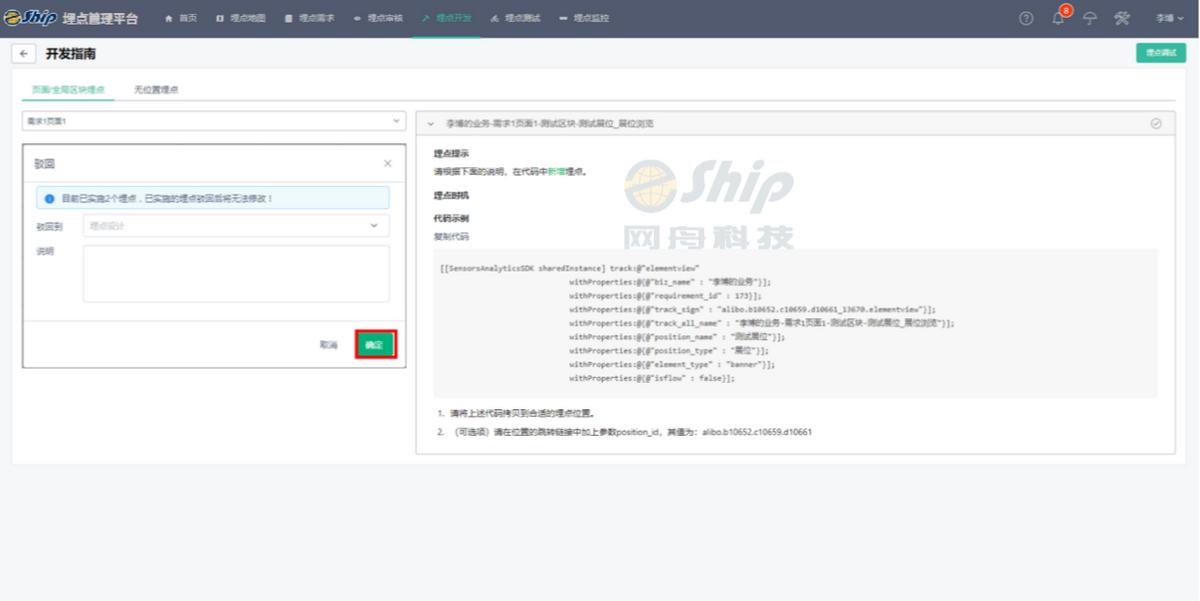
Task: Click the green 确定 confirm button
Action: (376, 344)
